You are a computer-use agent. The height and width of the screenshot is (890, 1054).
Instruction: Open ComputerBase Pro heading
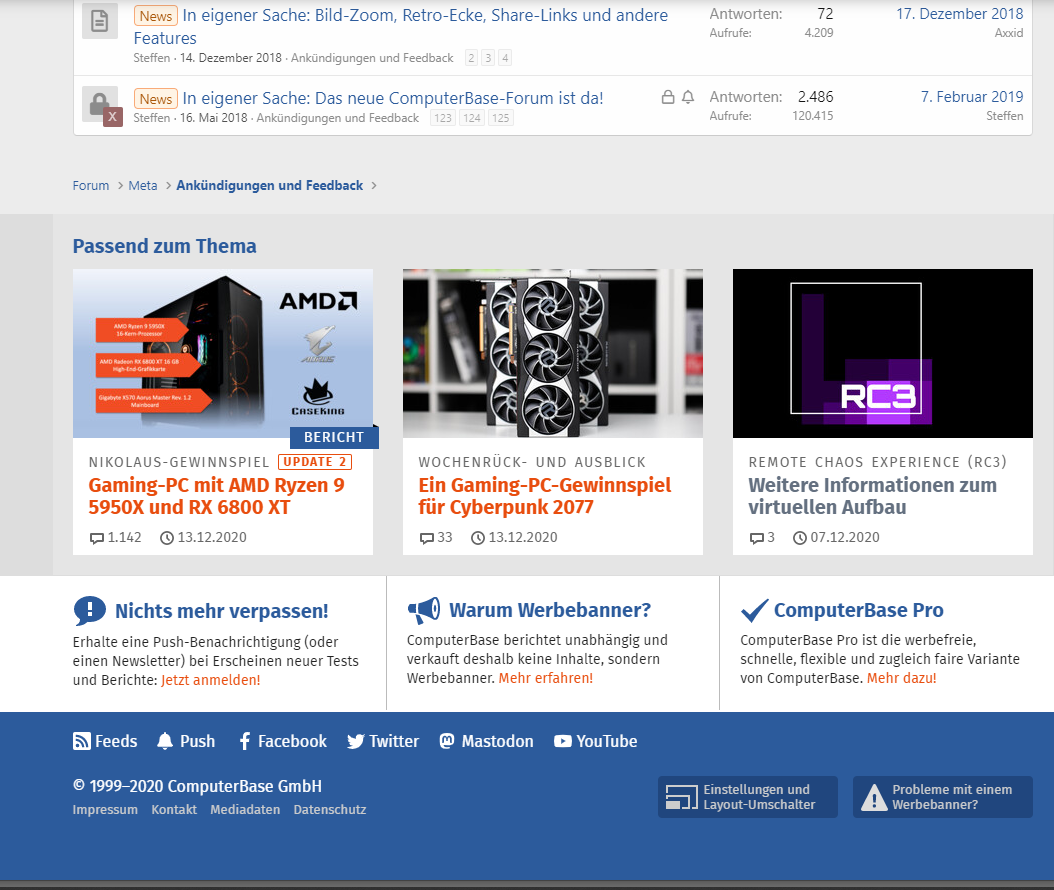[858, 610]
